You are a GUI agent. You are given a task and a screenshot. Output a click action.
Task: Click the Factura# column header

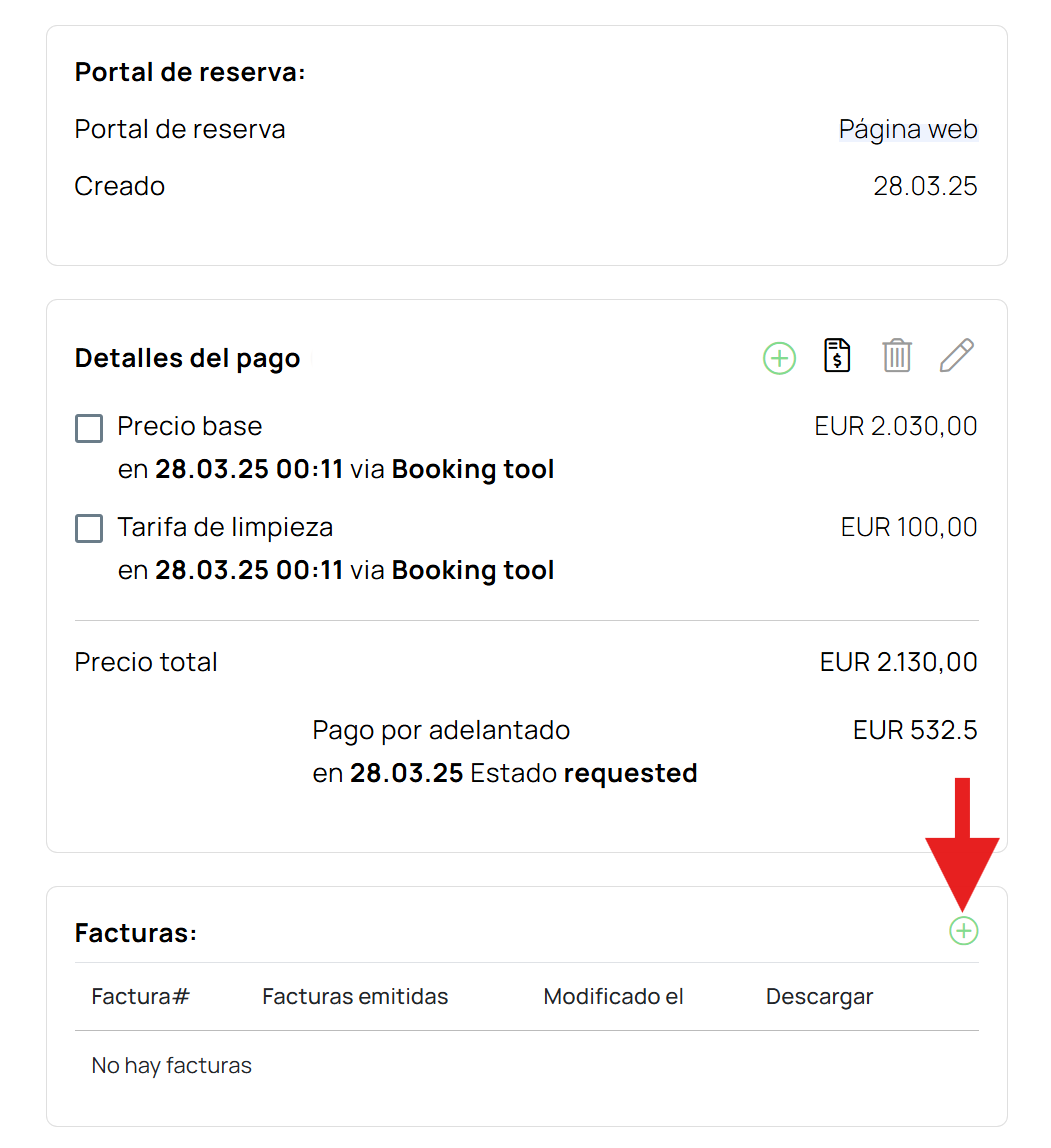click(141, 996)
